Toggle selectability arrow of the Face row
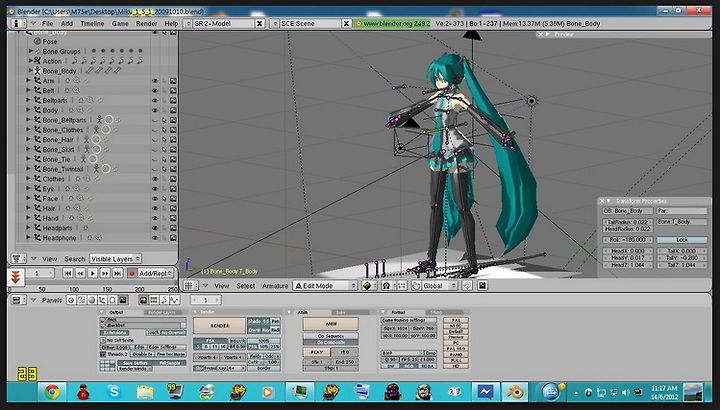The height and width of the screenshot is (410, 720). click(x=164, y=198)
